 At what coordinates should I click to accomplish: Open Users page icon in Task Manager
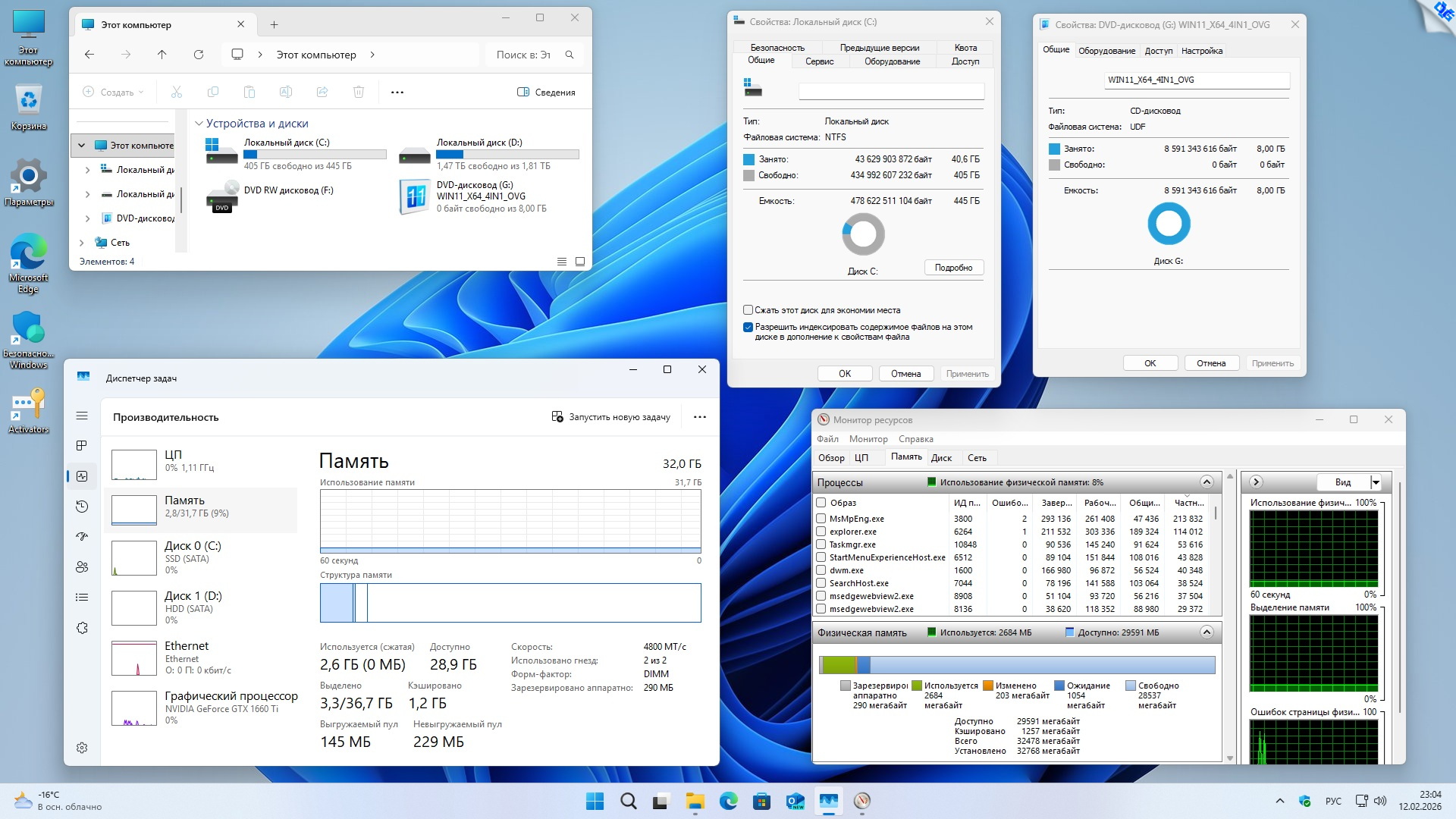[x=82, y=567]
